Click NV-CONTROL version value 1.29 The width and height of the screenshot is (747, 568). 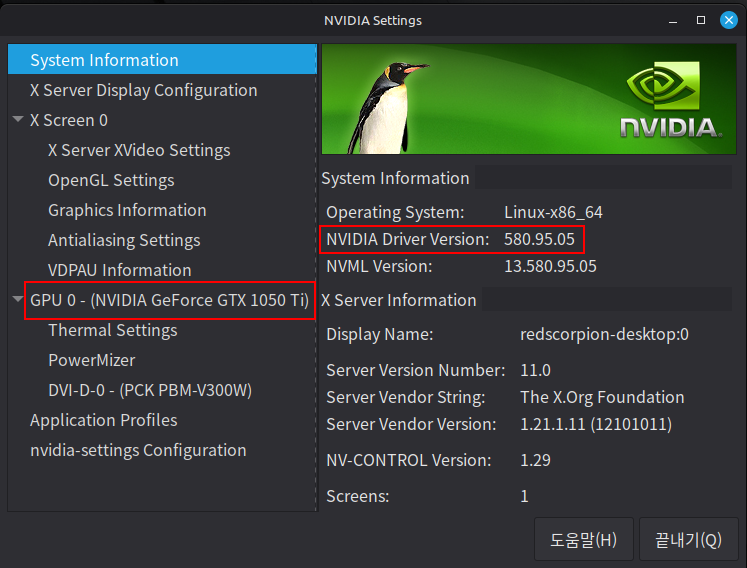tap(535, 460)
